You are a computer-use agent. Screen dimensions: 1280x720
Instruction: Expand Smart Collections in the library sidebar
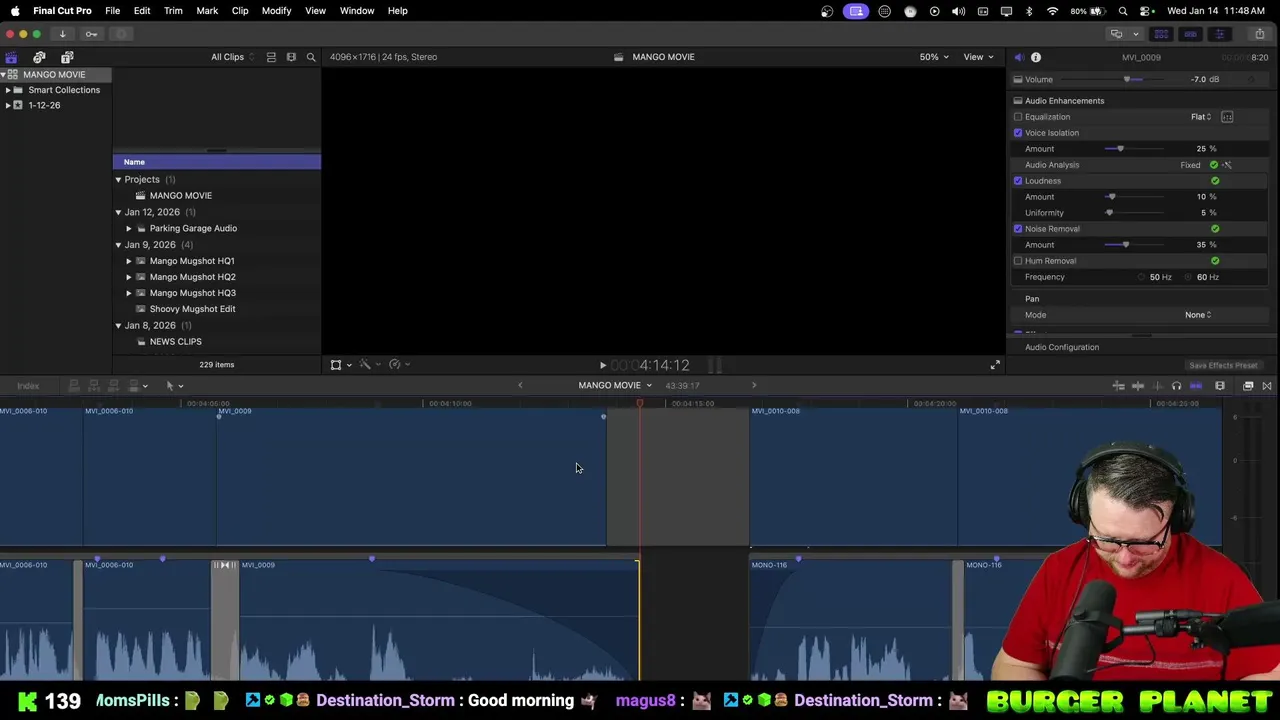[8, 90]
